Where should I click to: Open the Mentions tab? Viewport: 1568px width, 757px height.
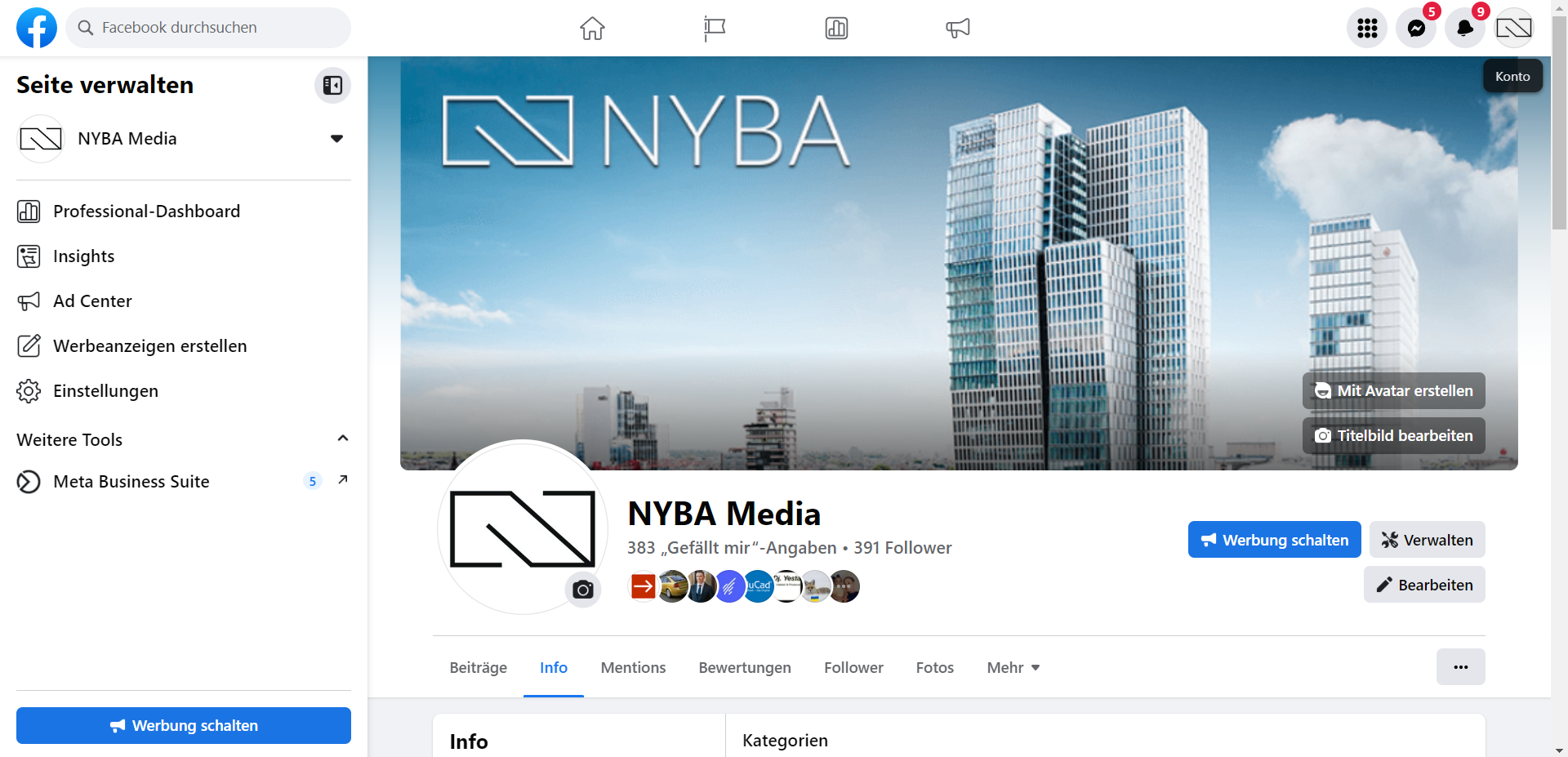pos(634,668)
